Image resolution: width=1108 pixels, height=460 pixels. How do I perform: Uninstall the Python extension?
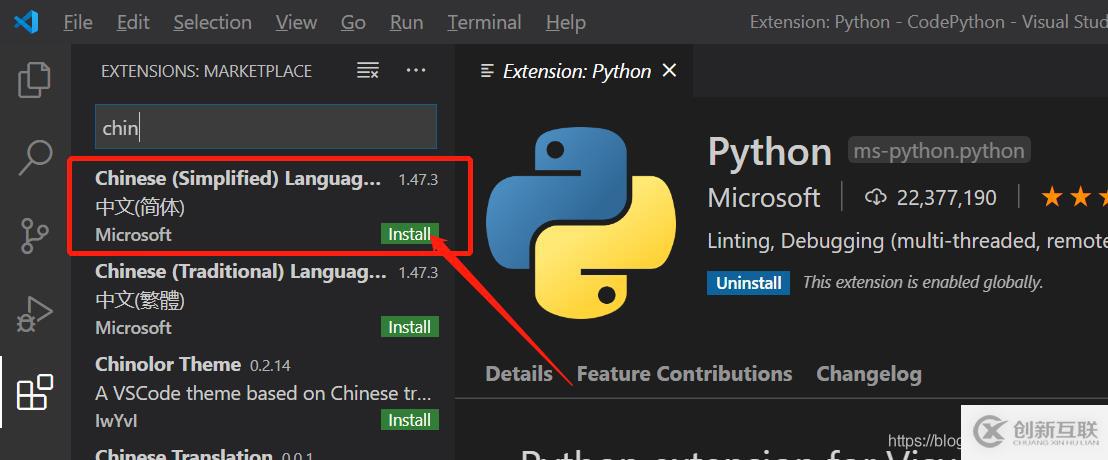click(x=748, y=283)
